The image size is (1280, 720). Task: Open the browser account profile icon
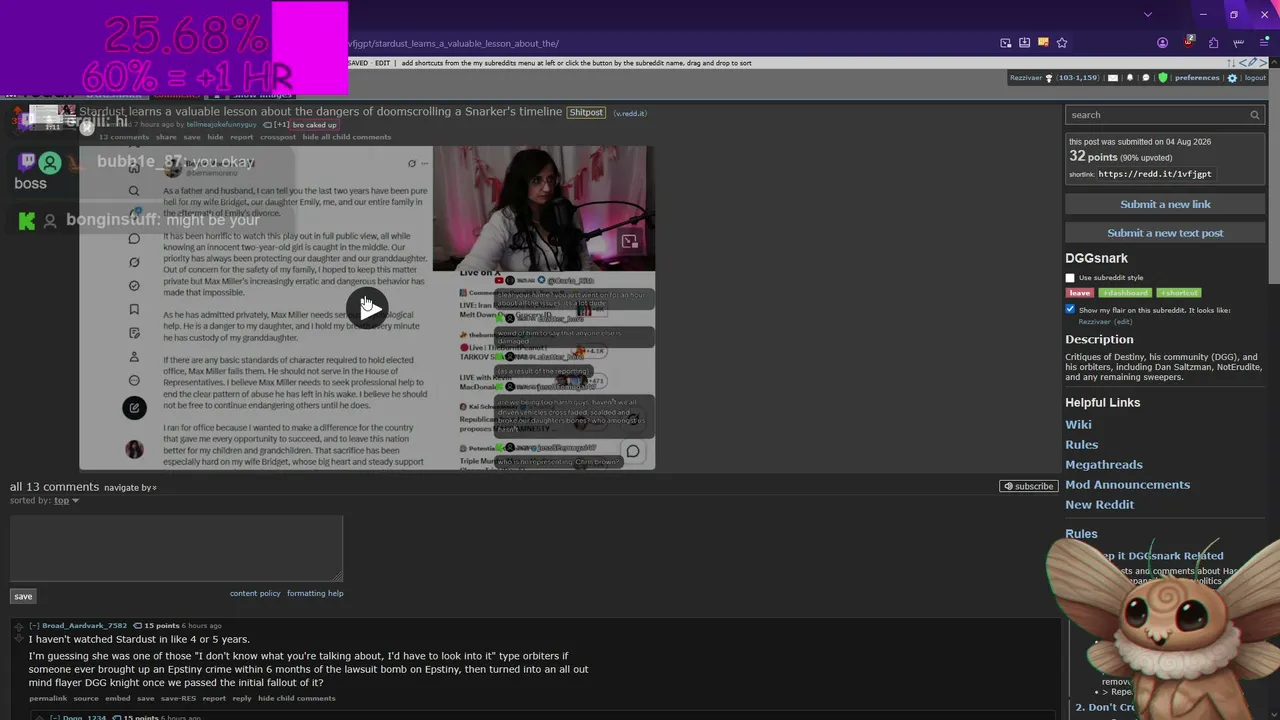[x=1162, y=43]
